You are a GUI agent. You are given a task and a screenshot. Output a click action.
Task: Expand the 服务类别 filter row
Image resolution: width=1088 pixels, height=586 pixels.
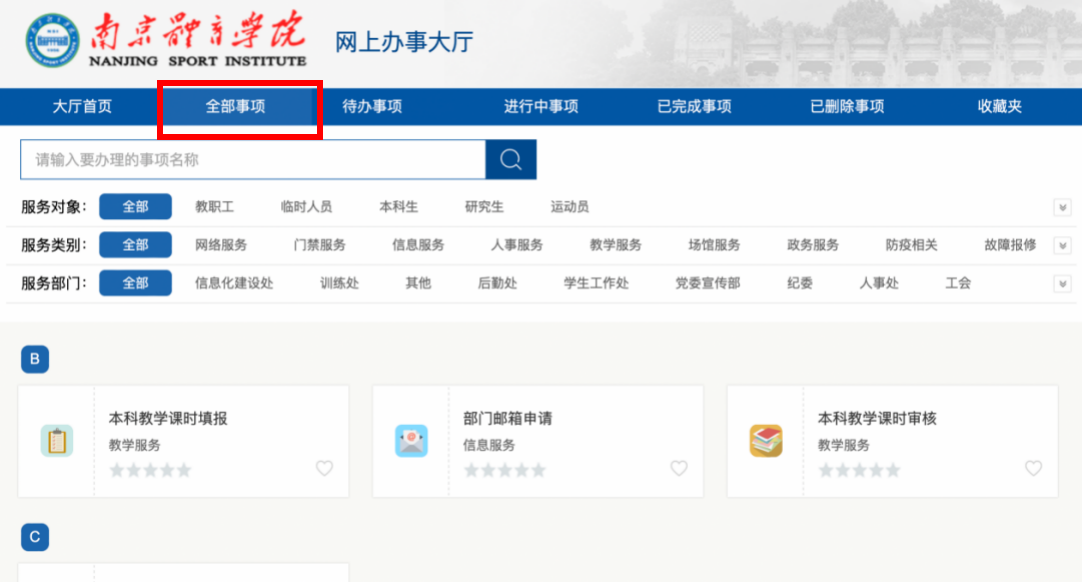click(x=1062, y=246)
